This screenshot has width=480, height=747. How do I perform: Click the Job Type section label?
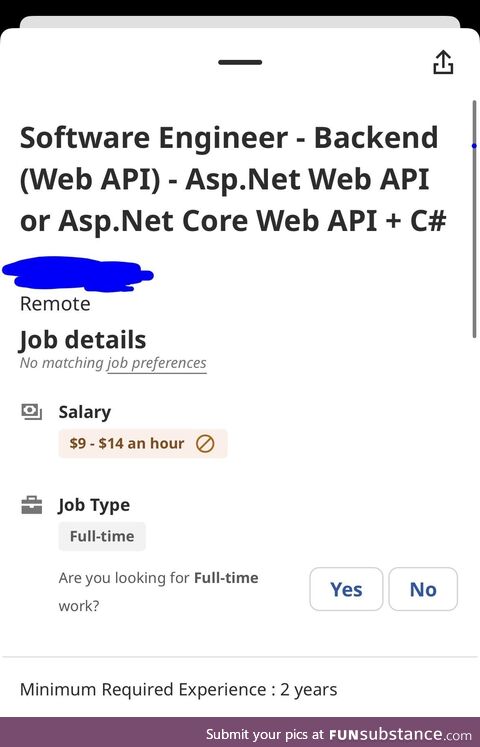tap(94, 505)
